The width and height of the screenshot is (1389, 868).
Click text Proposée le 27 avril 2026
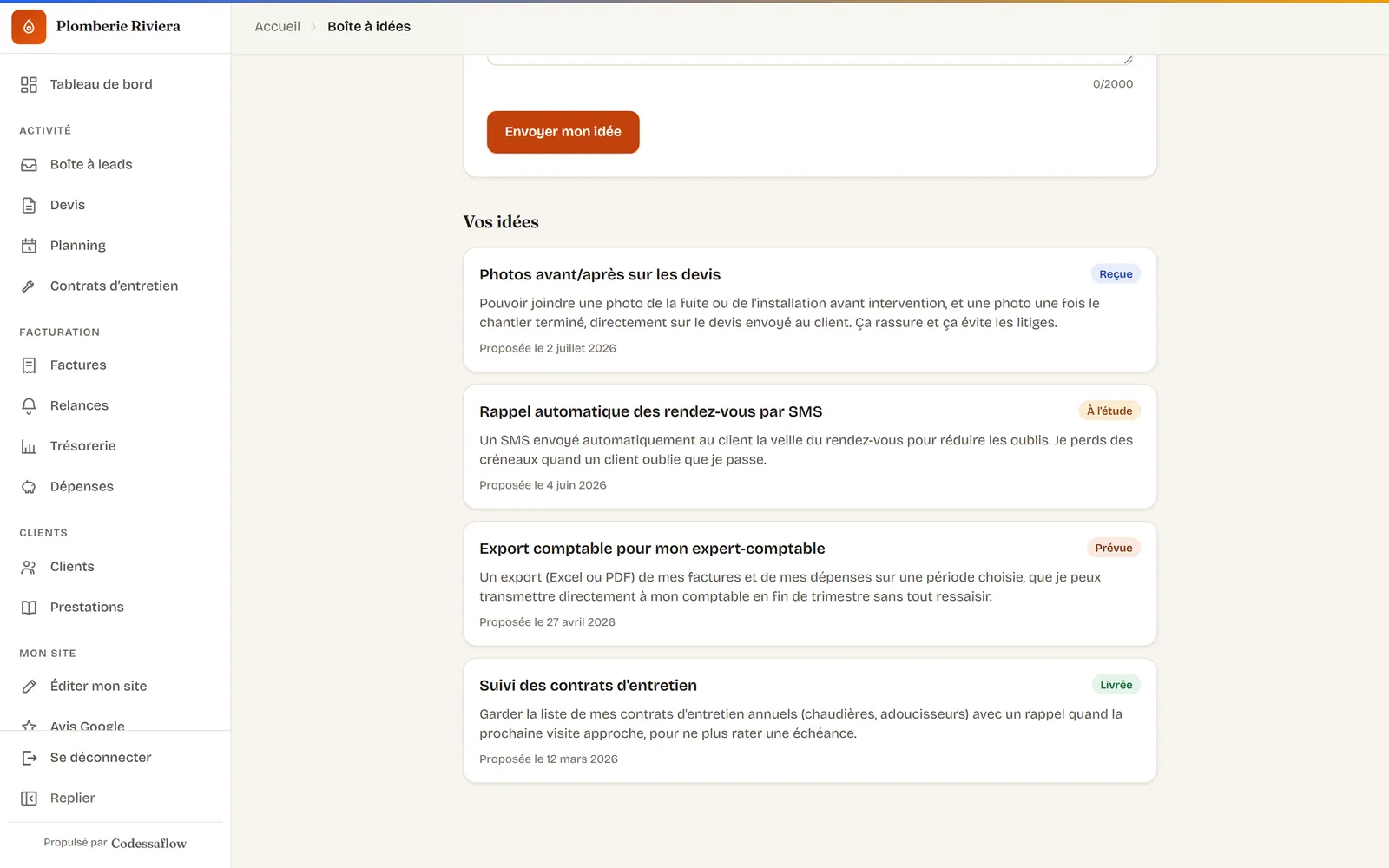point(547,622)
